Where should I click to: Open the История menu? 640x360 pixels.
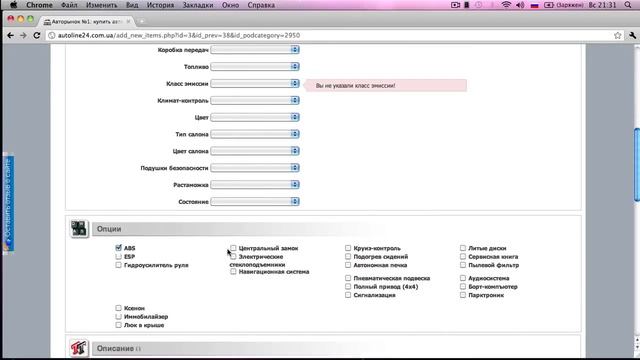tap(160, 5)
